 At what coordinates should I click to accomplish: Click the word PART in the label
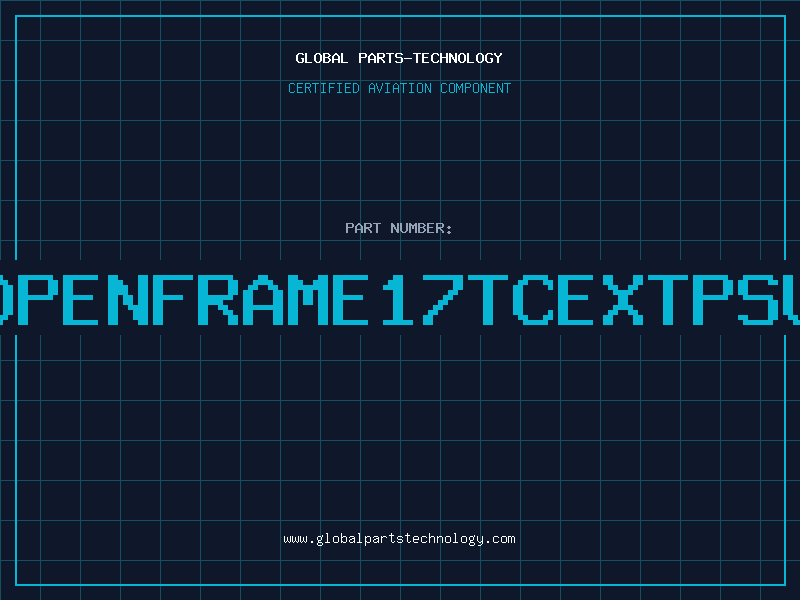click(363, 228)
